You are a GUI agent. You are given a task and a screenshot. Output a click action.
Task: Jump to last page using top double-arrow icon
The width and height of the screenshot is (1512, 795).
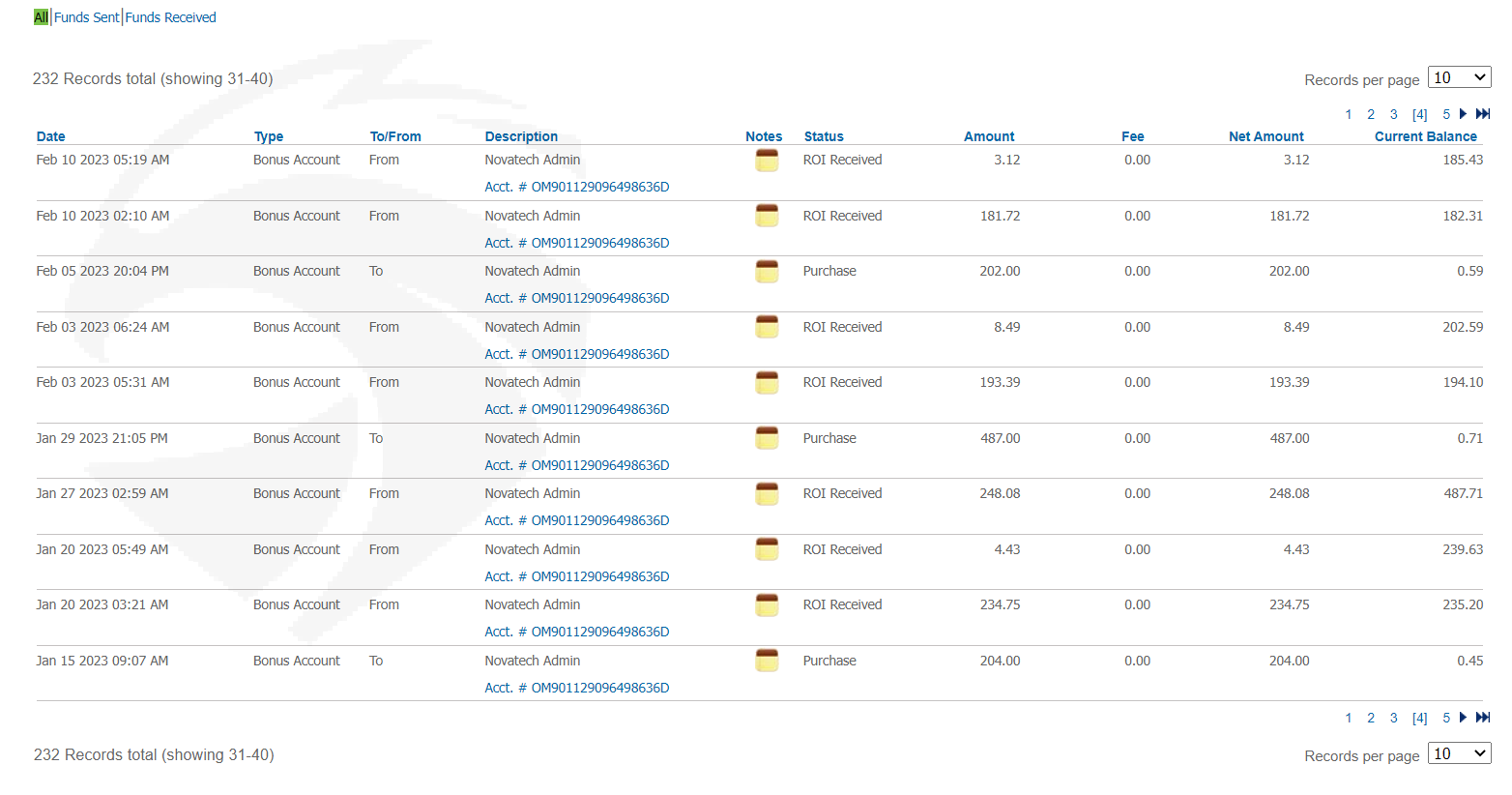(x=1483, y=114)
